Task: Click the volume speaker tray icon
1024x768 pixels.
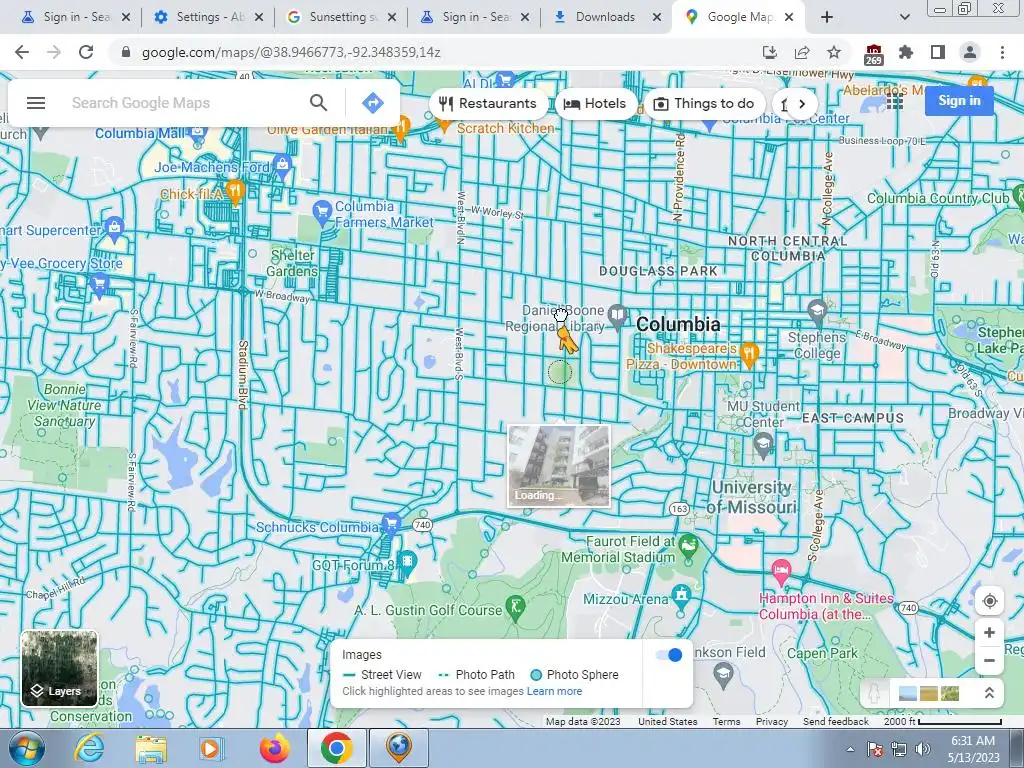Action: 922,748
